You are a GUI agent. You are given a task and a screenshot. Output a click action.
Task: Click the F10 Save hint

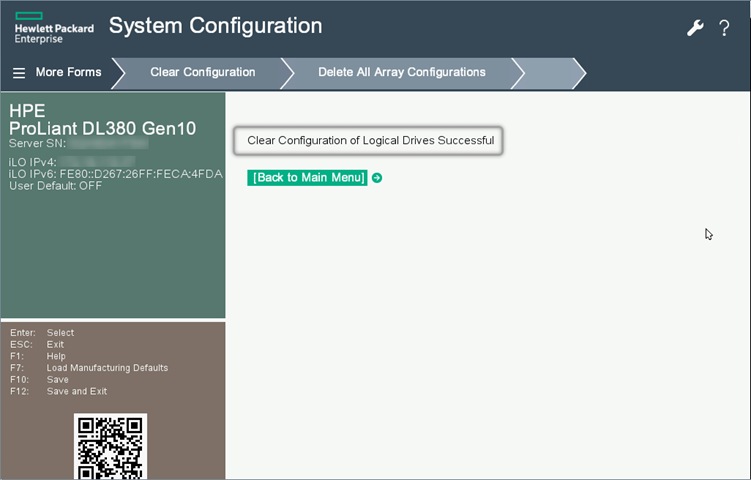pos(39,379)
